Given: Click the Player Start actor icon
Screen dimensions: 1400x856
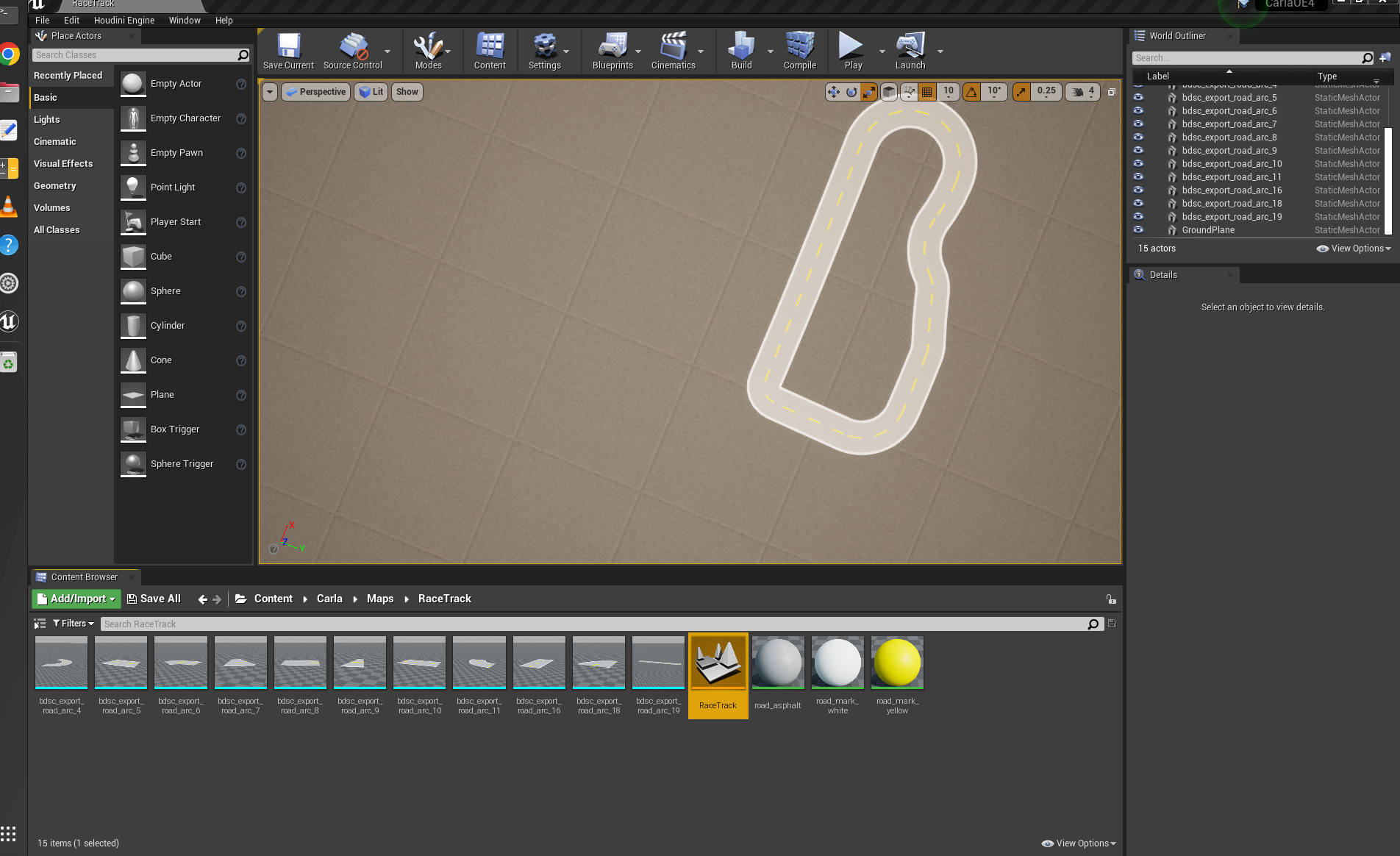Looking at the screenshot, I should 133,222.
